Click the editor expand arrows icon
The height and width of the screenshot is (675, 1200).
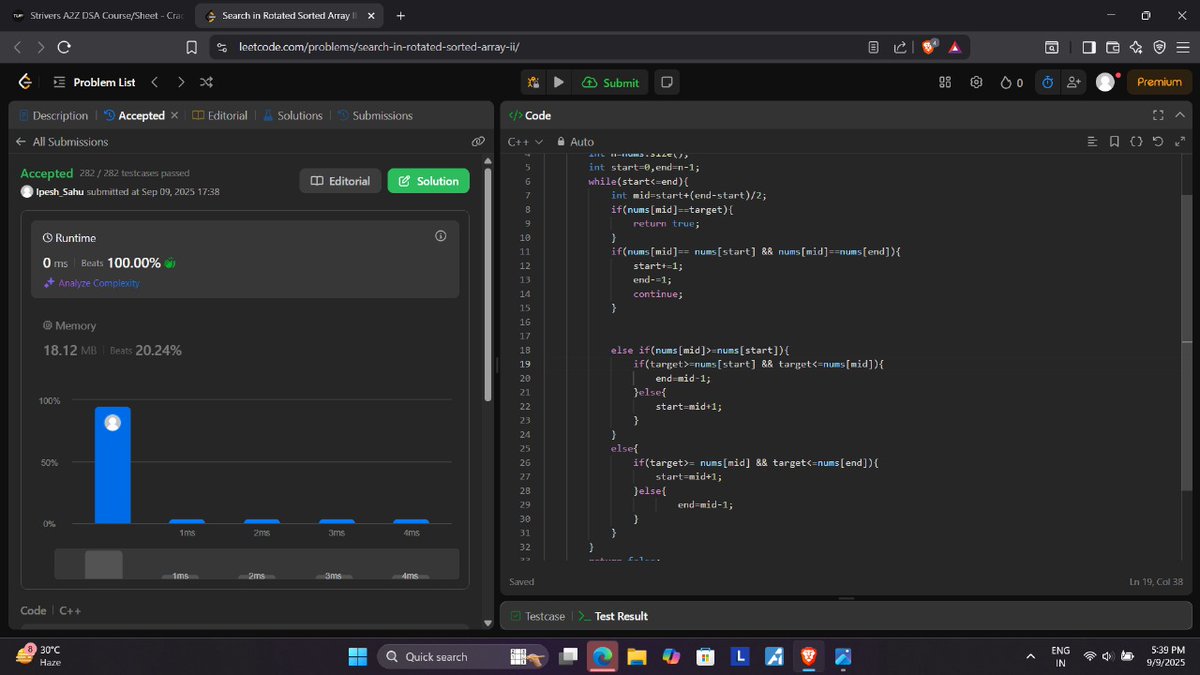coord(1179,142)
